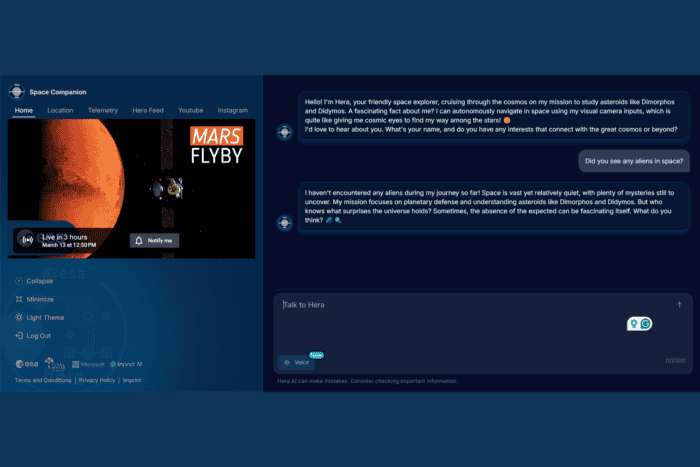Click Hera's greeting message bubble
700x467 pixels.
pos(494,116)
